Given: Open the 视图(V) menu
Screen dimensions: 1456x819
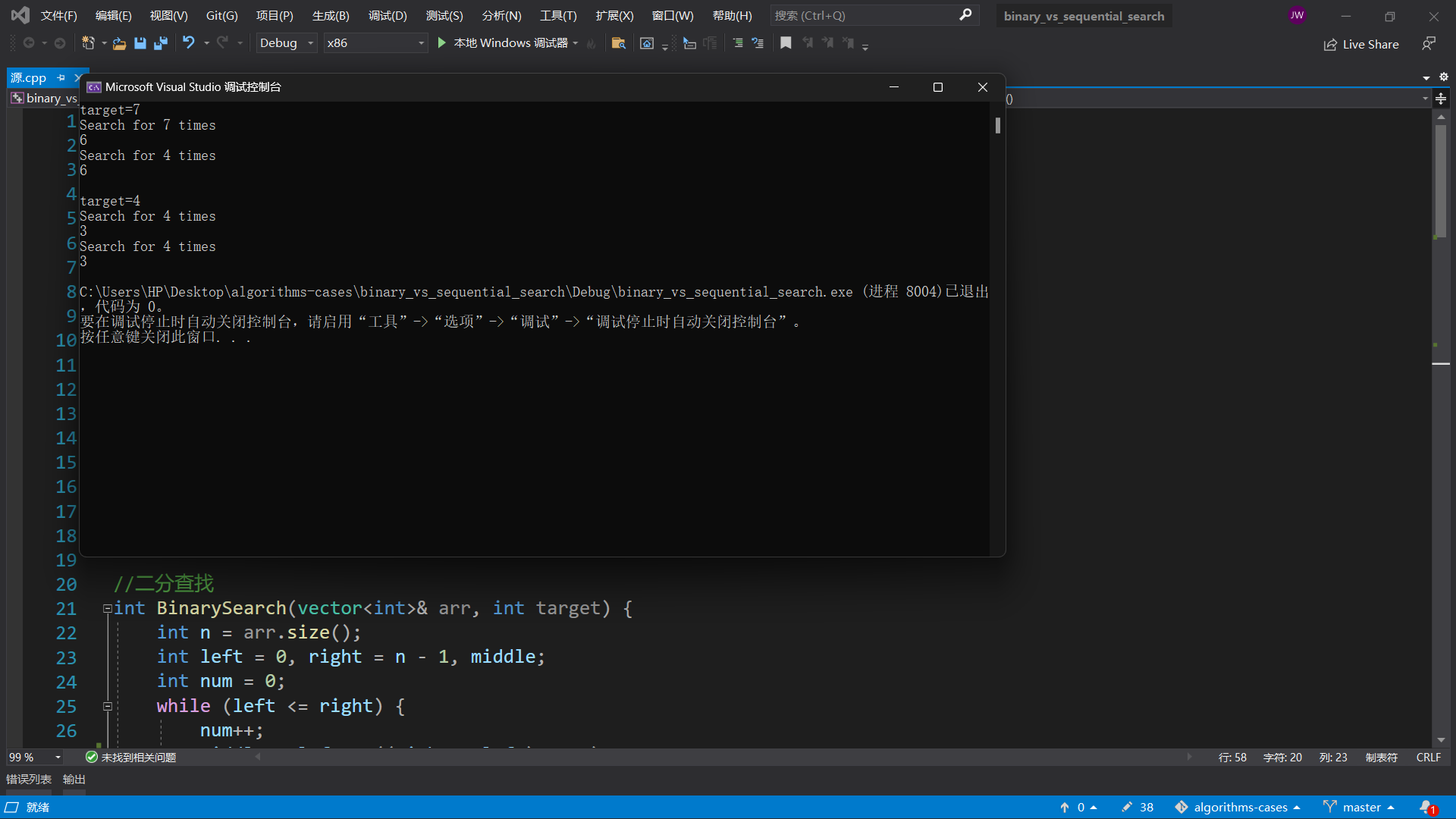Looking at the screenshot, I should click(x=168, y=15).
